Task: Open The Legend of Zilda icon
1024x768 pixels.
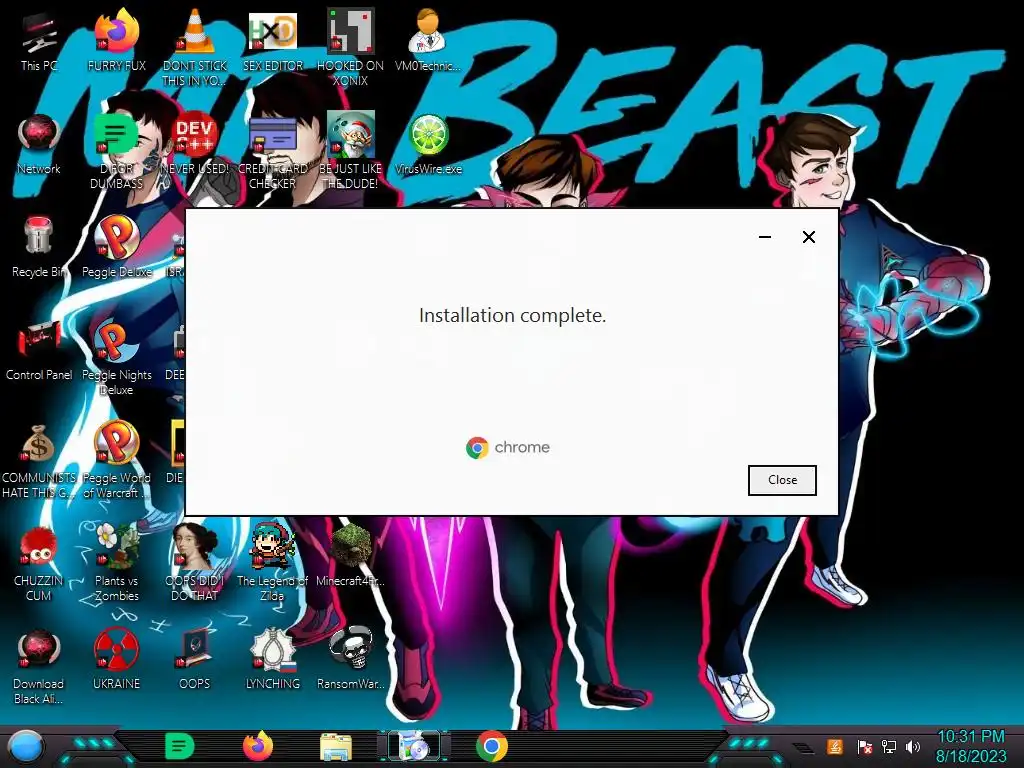Action: click(272, 564)
